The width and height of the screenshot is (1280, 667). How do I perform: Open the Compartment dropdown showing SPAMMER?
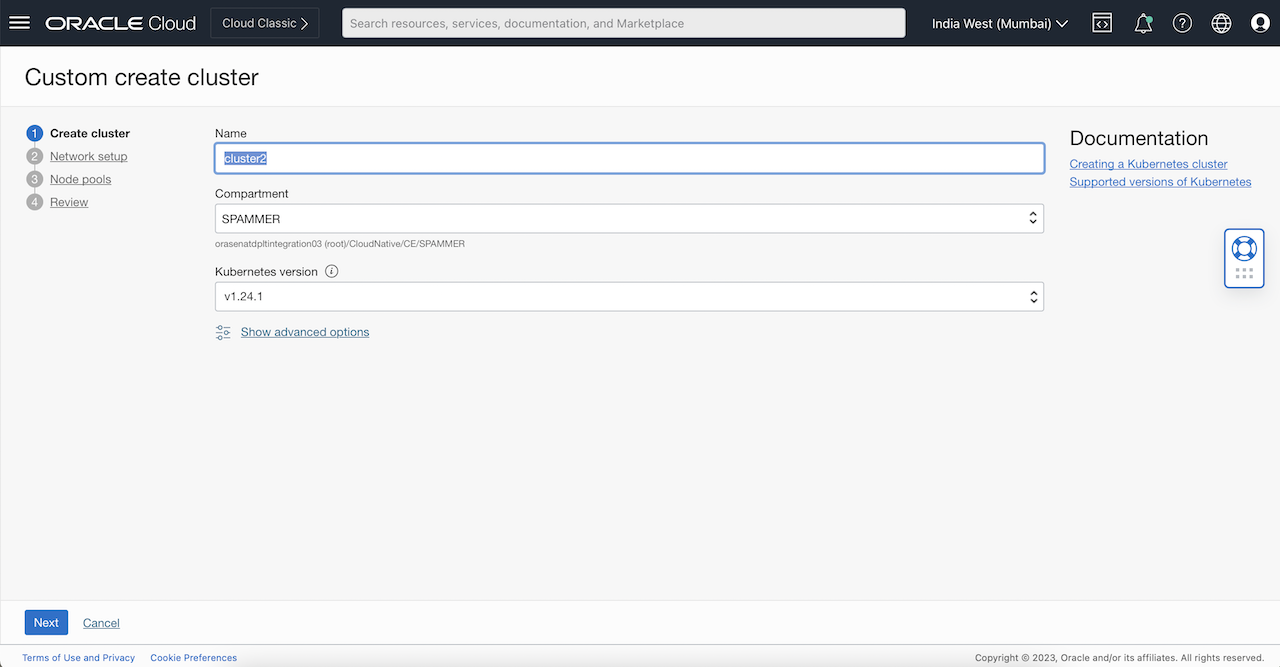(x=629, y=218)
